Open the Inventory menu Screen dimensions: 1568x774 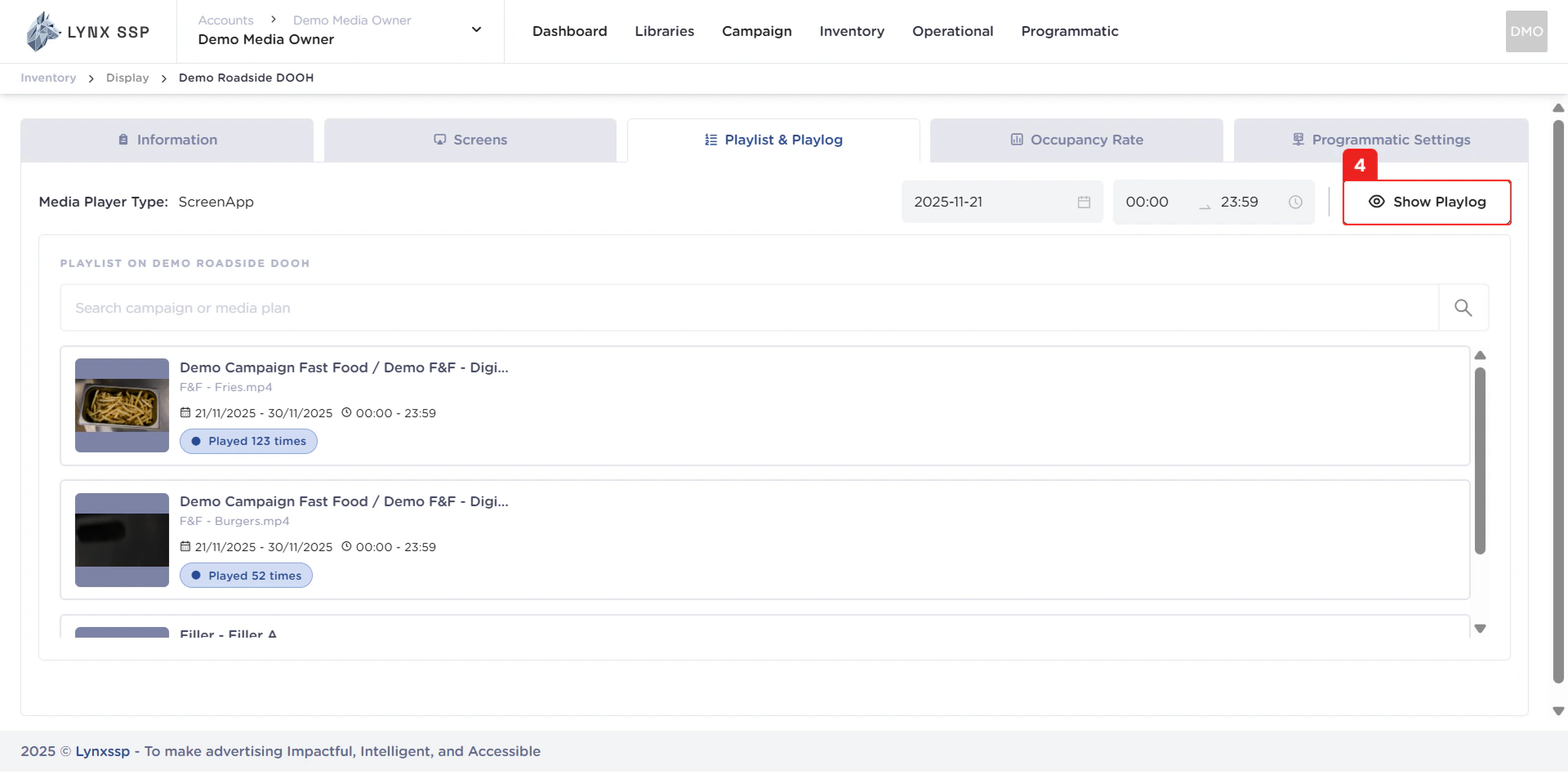point(852,31)
